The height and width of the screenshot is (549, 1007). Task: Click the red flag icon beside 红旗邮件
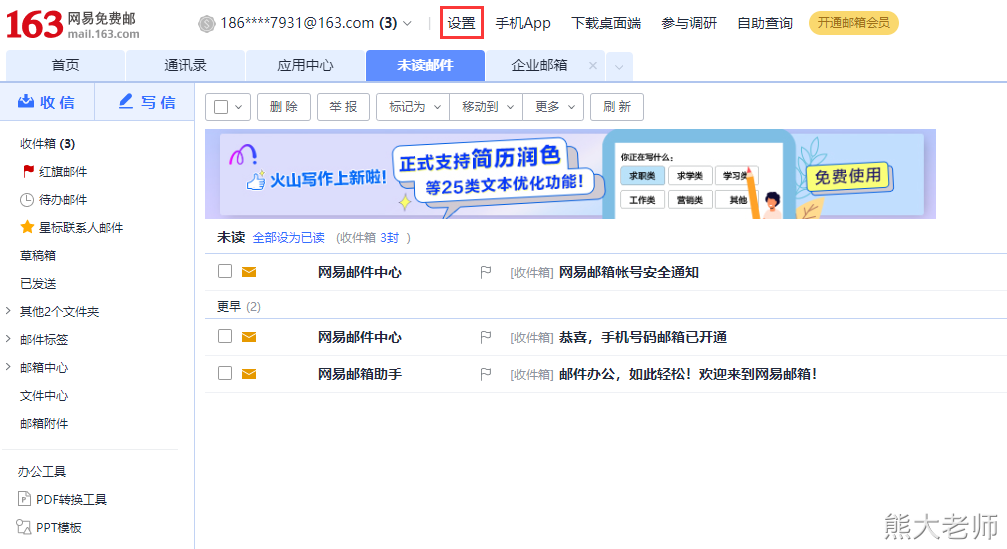[28, 171]
